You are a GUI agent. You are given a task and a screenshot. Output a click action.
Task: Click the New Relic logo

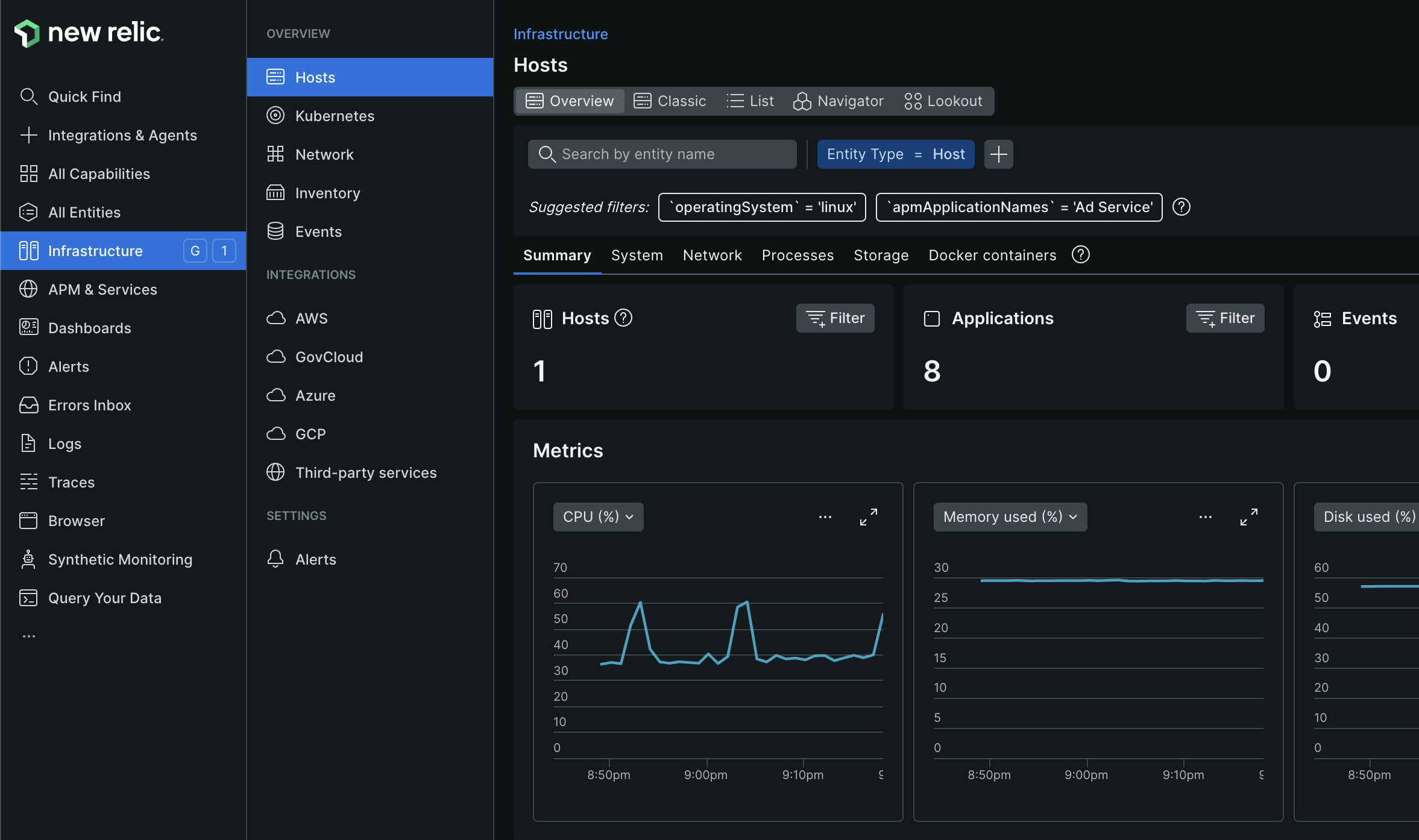tap(89, 33)
